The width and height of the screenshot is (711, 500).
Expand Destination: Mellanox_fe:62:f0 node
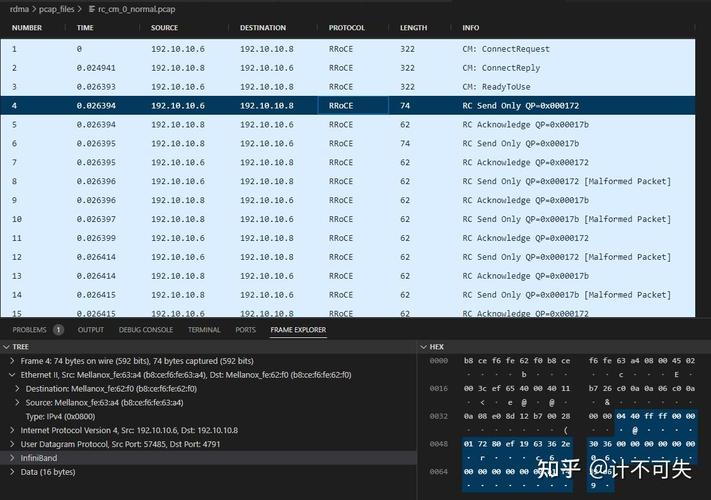[17, 388]
